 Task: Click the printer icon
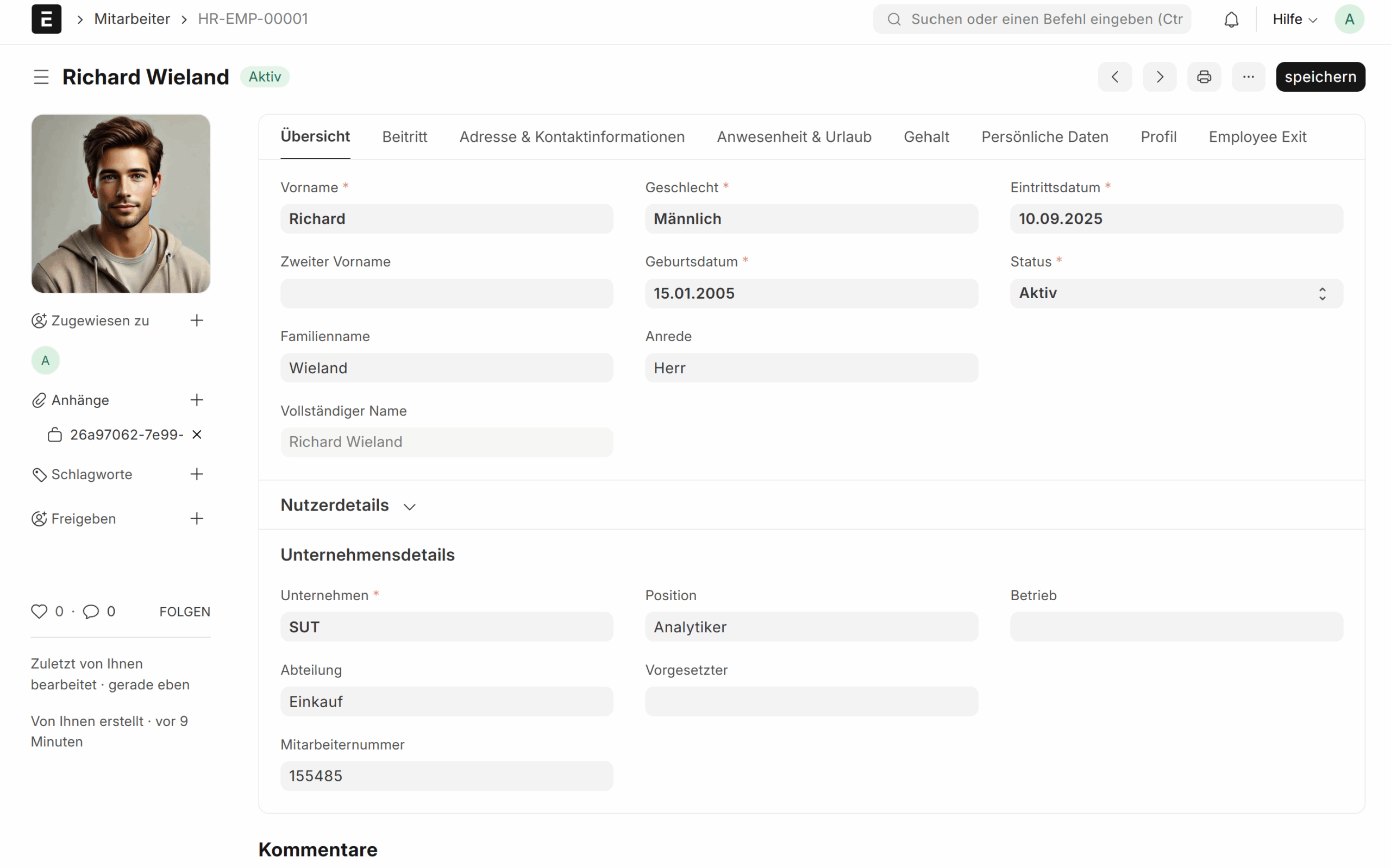click(1204, 77)
